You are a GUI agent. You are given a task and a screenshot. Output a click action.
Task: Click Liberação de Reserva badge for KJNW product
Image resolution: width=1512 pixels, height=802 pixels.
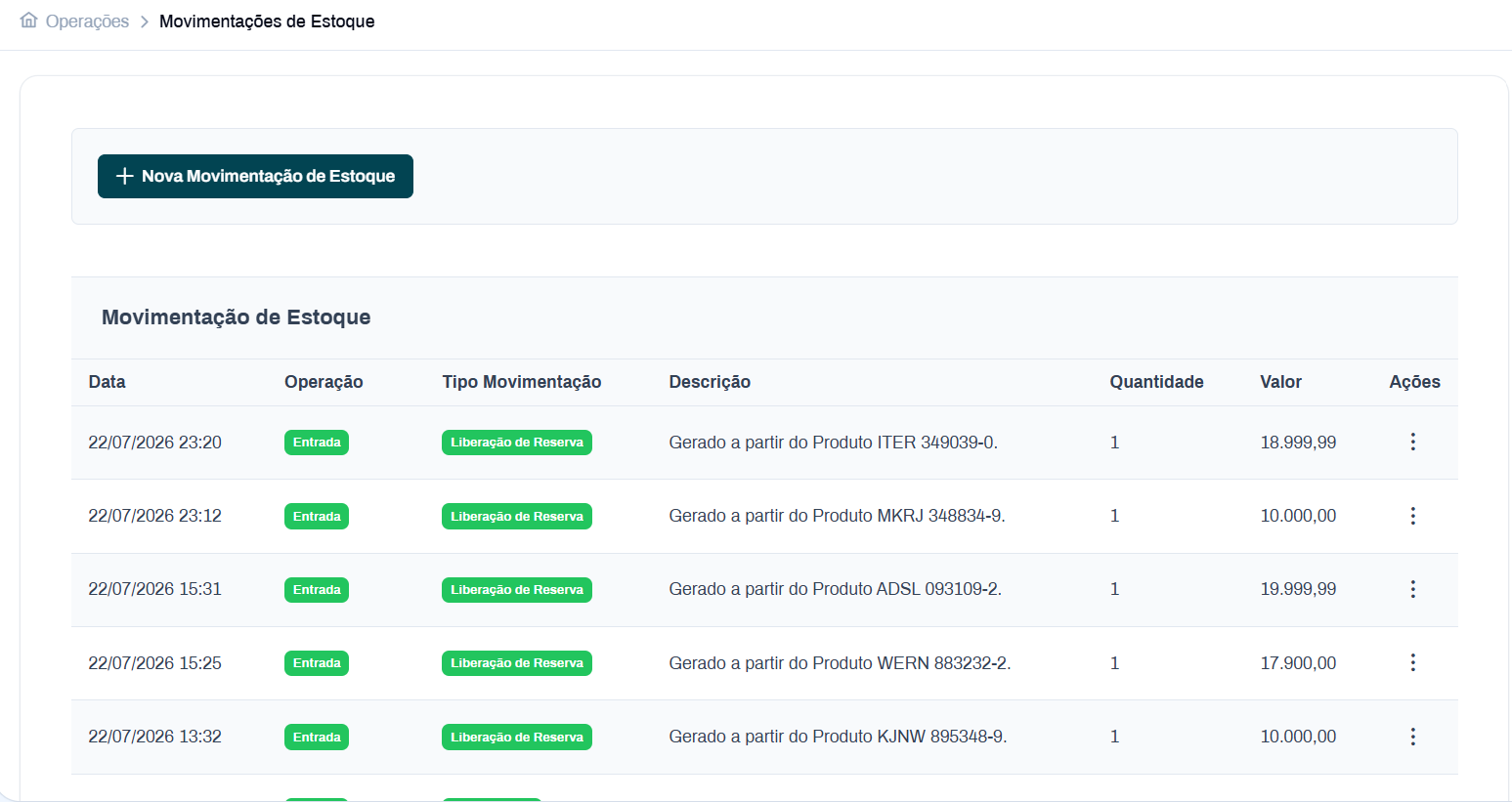click(517, 738)
